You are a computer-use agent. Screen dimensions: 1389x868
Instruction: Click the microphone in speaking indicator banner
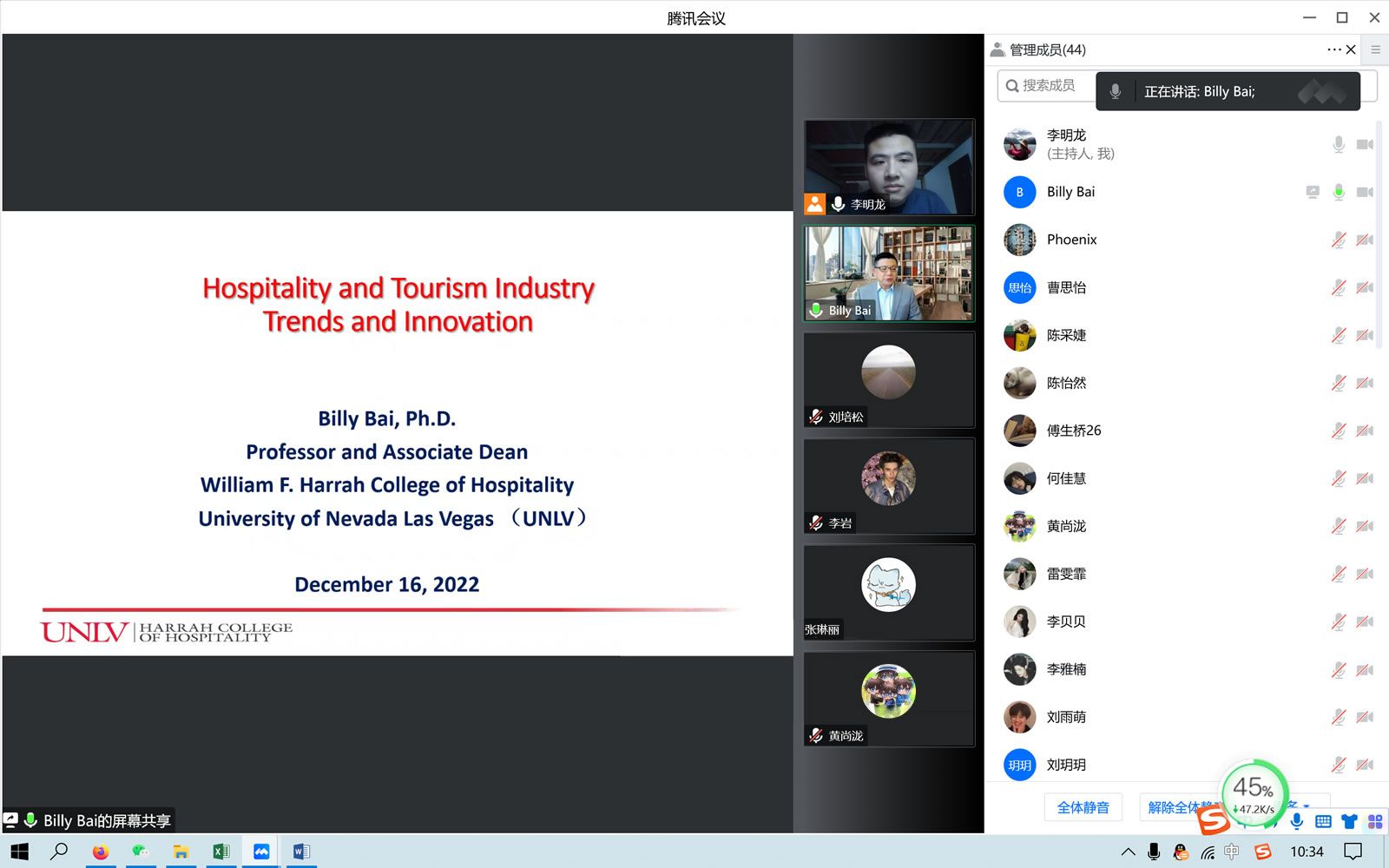(x=1116, y=91)
